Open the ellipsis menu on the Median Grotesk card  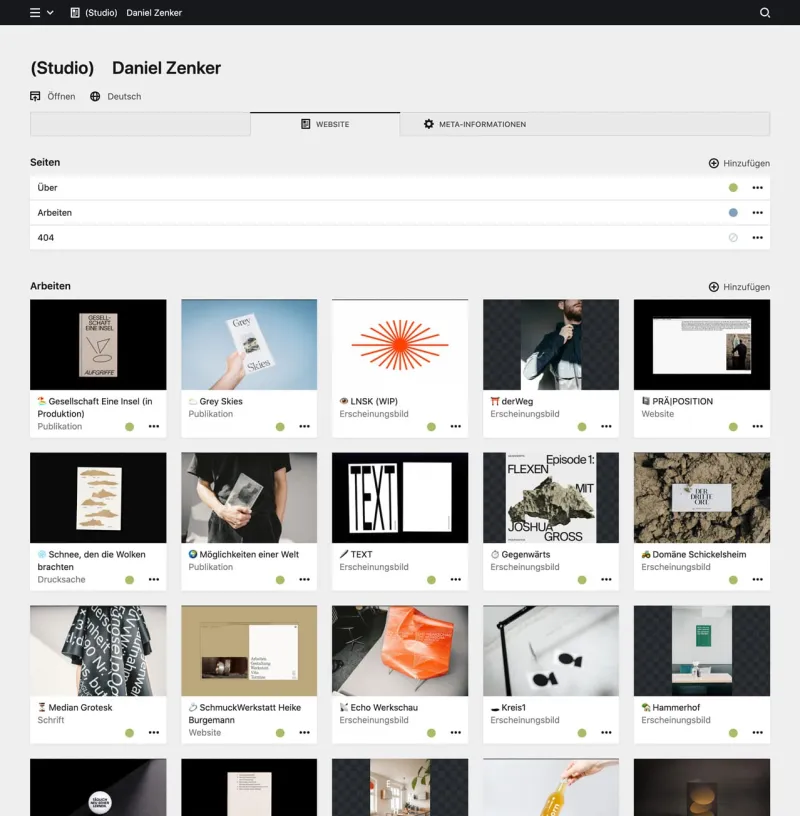coord(154,732)
